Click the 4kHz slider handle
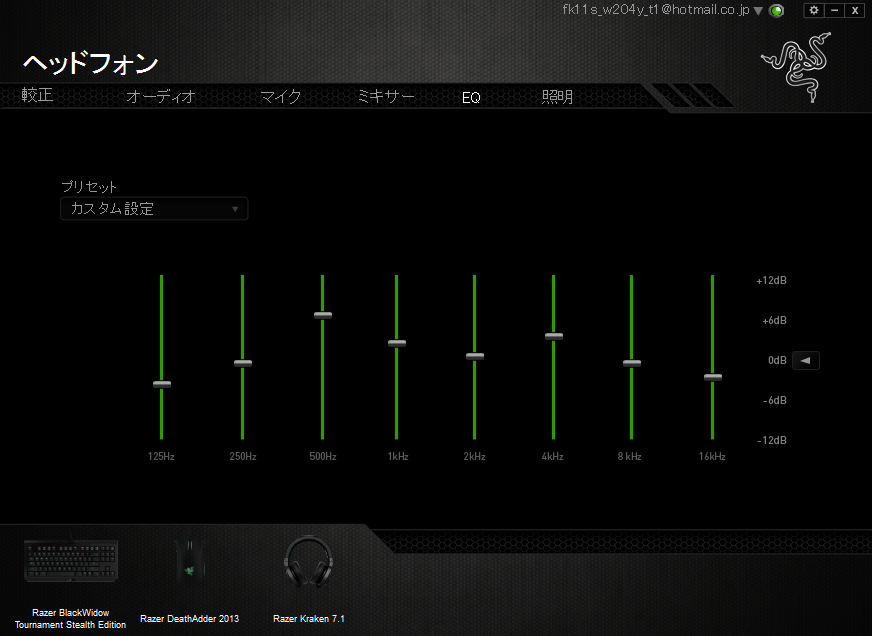Screen dimensions: 872x636 pos(554,336)
